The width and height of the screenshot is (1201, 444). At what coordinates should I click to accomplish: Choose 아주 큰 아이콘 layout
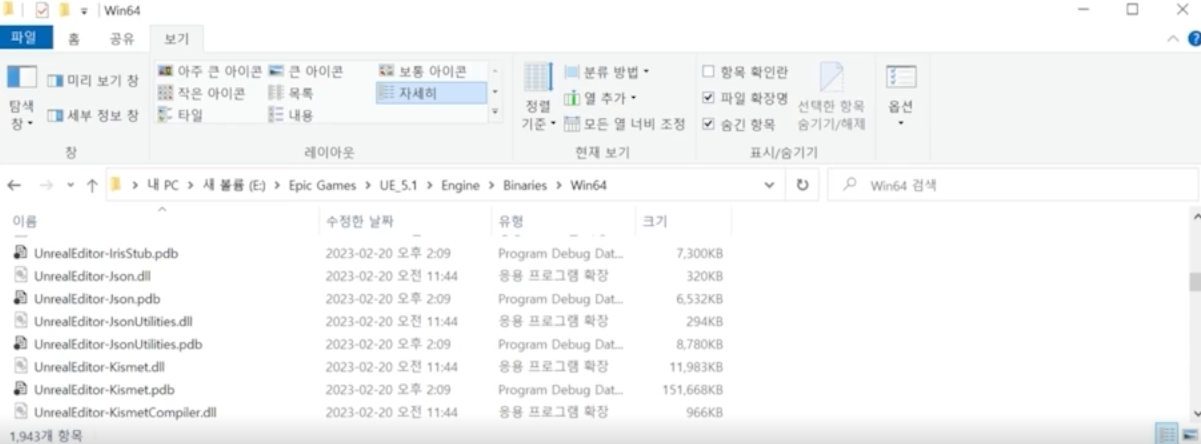point(210,71)
